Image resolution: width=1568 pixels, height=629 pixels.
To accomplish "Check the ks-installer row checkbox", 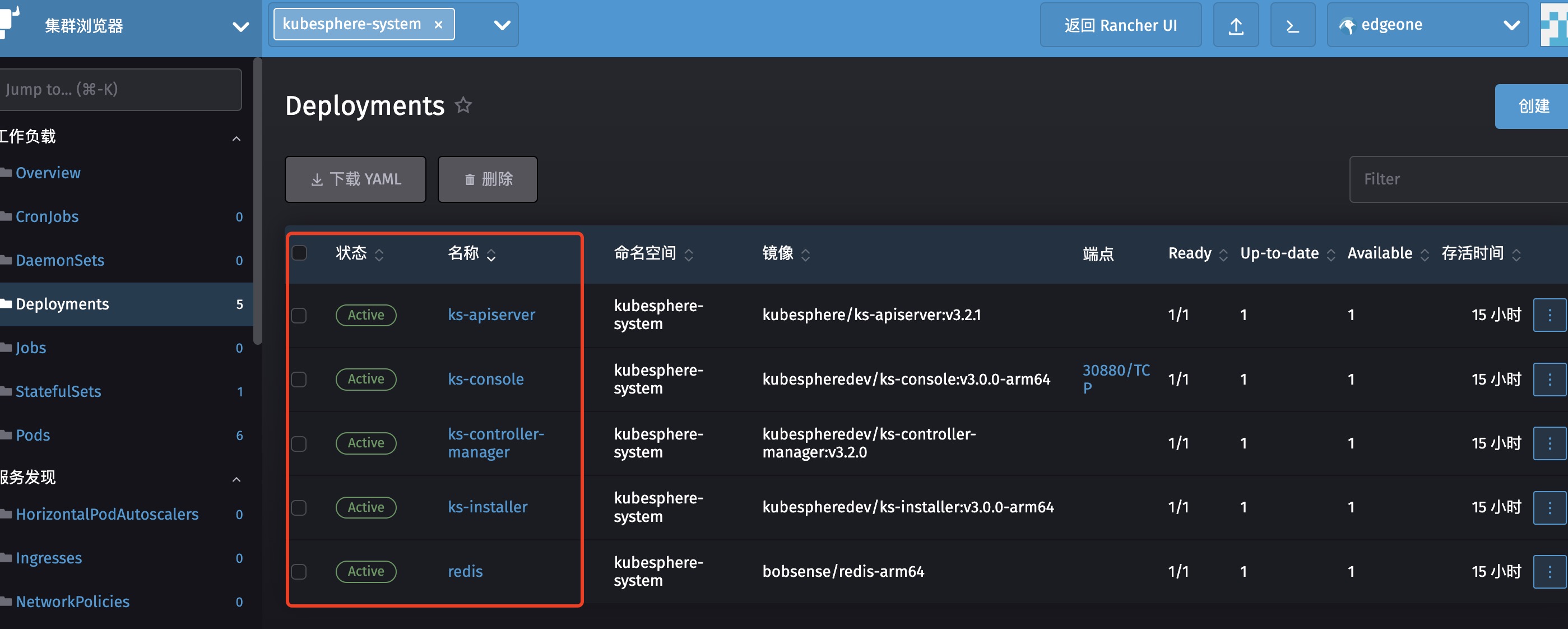I will point(299,507).
